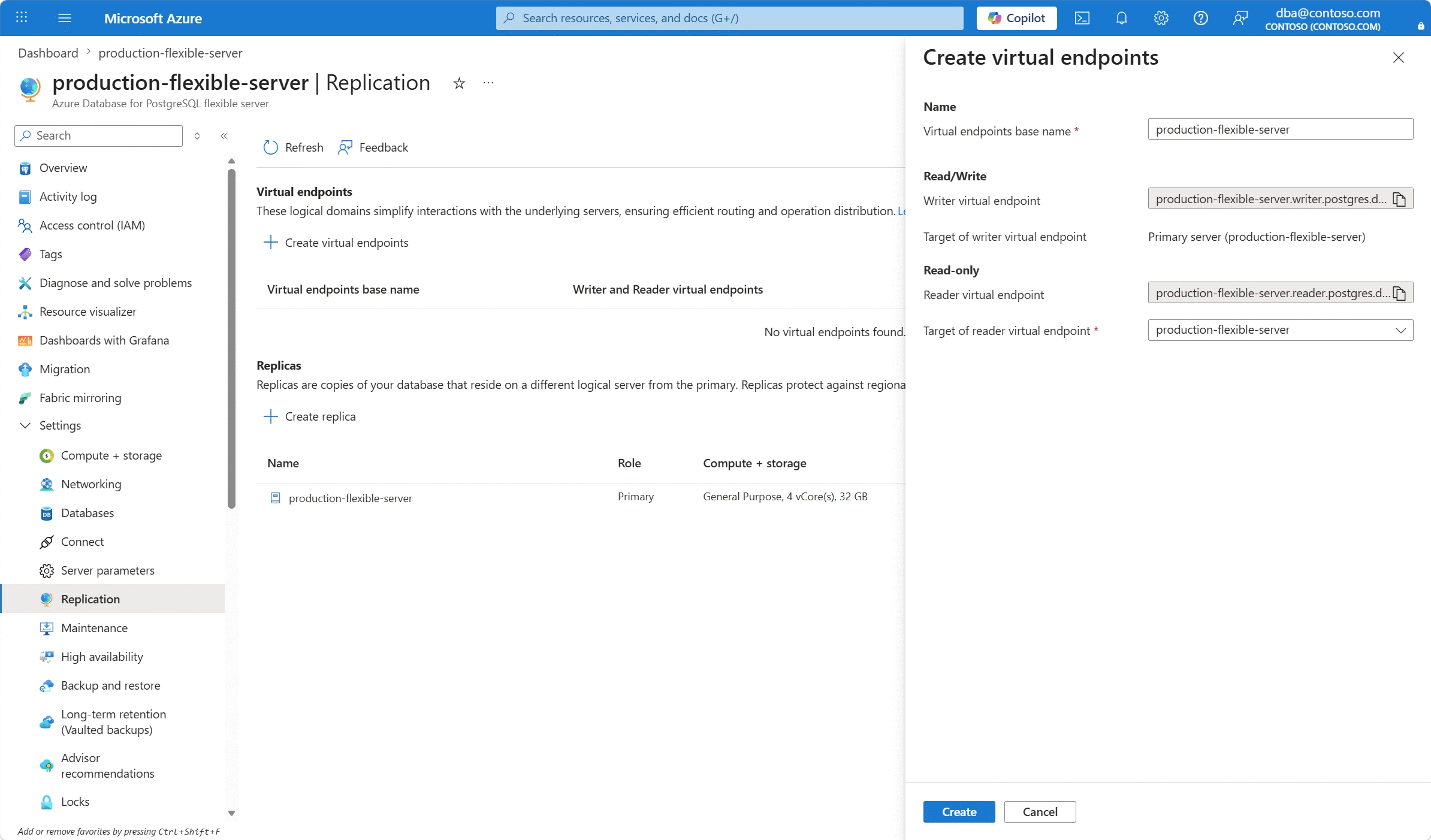Viewport: 1431px width, 840px height.
Task: Focus the left menu Search box
Action: (x=98, y=136)
